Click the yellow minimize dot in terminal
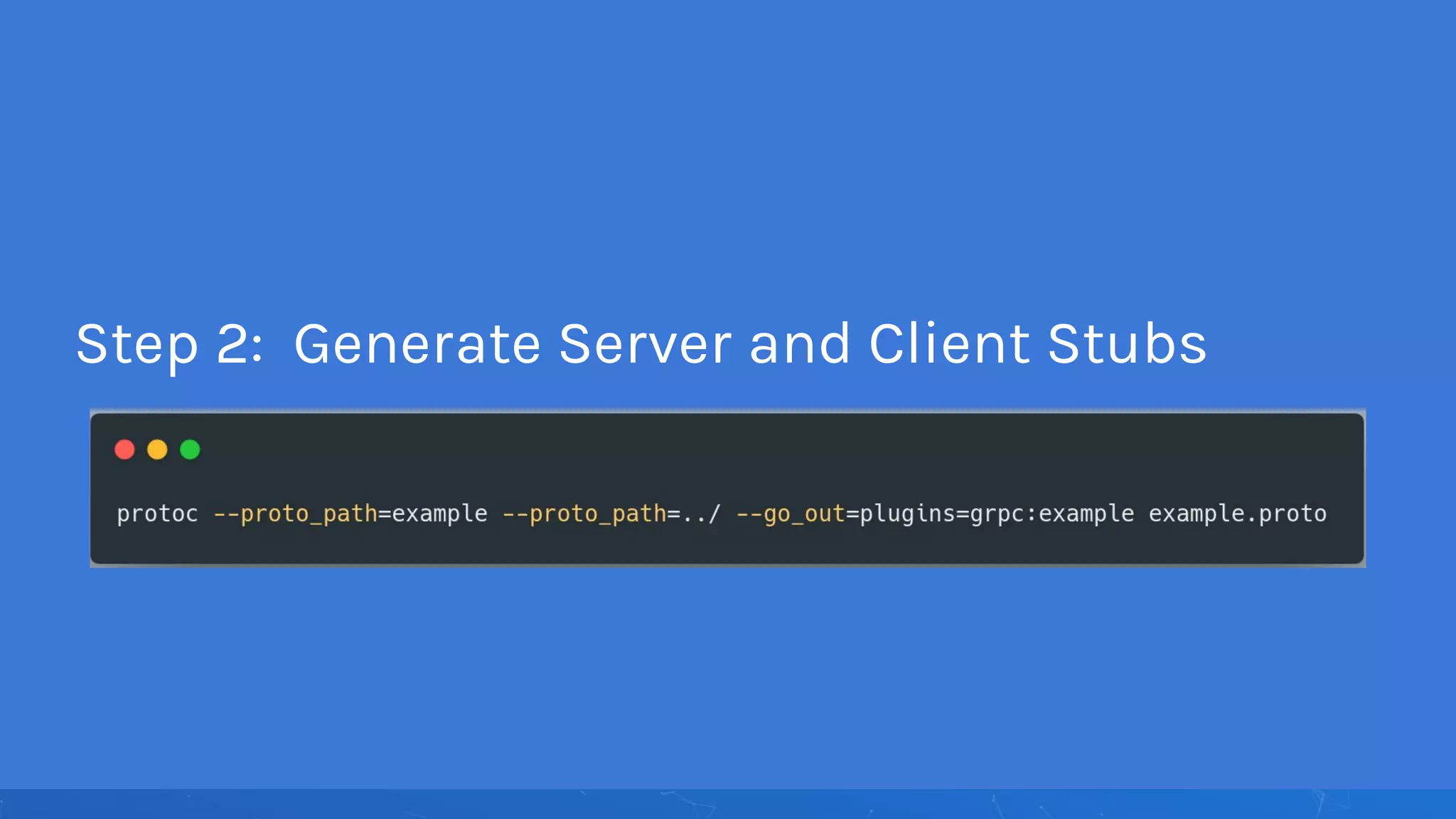Screen dimensions: 1456x819 pos(157,449)
